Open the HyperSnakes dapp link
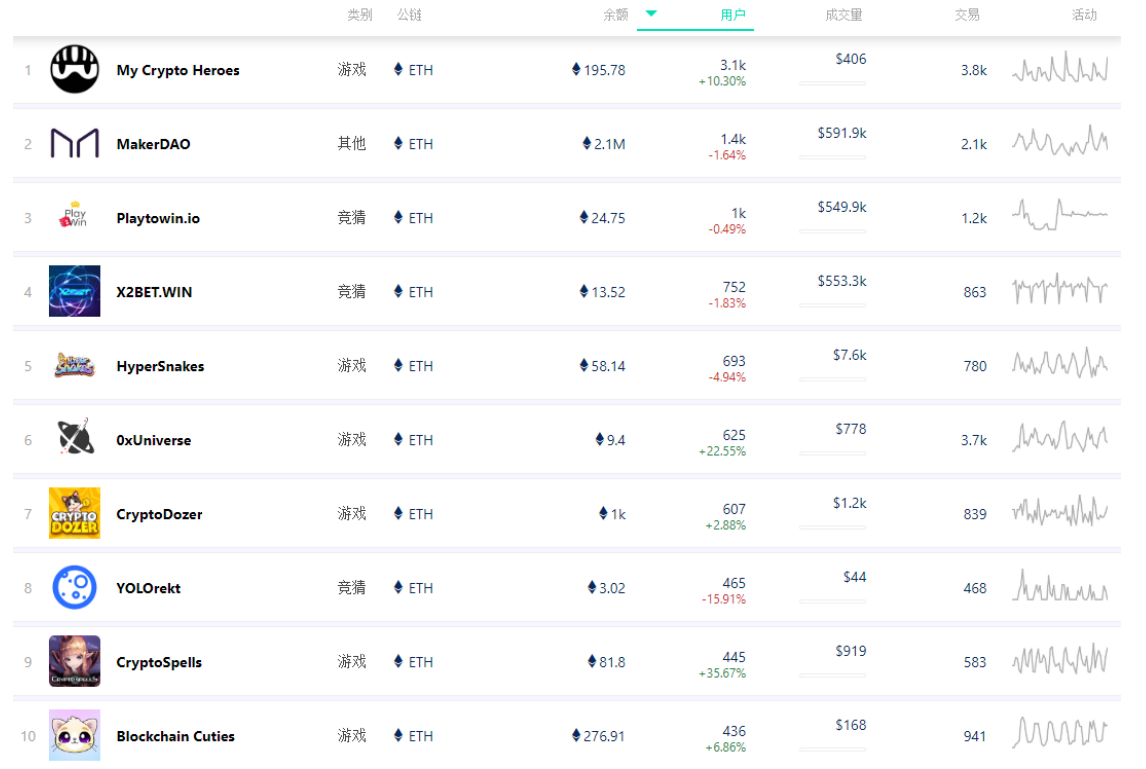The width and height of the screenshot is (1146, 769). [160, 366]
